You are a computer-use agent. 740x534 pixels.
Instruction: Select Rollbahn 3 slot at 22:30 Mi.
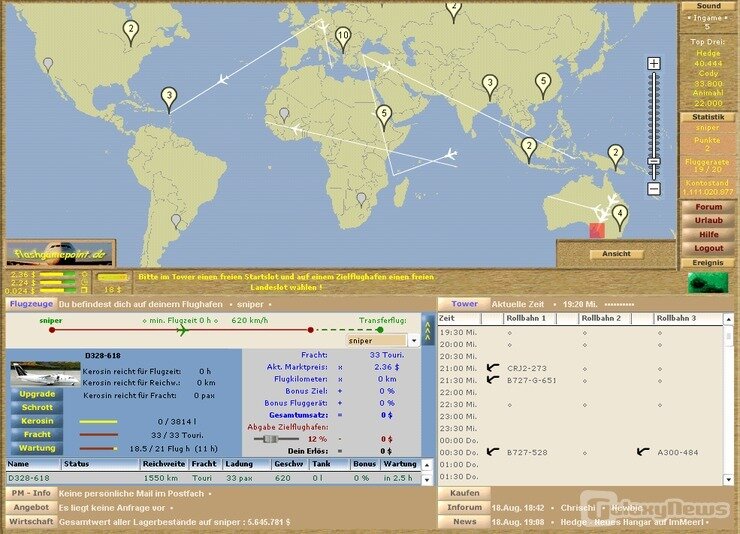660,405
